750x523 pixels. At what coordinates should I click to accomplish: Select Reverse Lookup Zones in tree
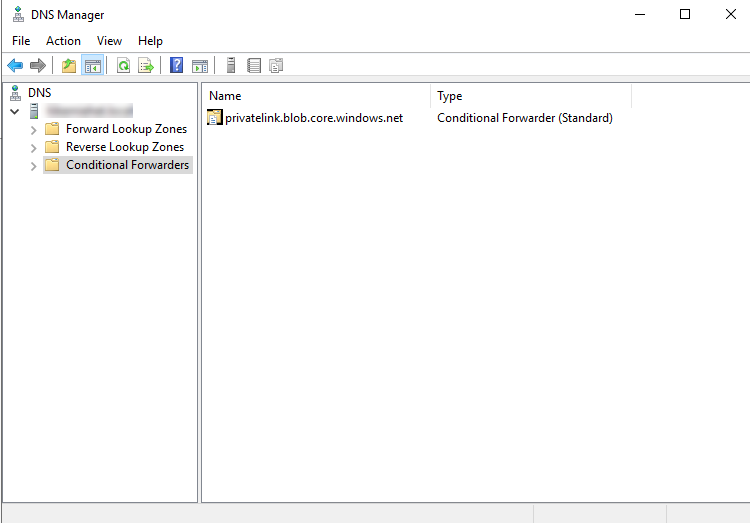point(125,146)
